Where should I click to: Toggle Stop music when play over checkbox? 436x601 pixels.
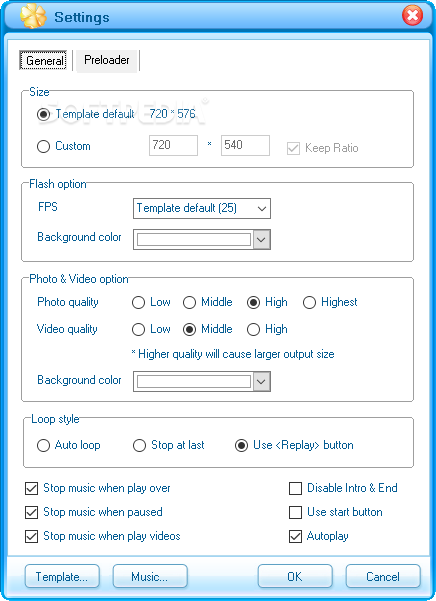coord(31,489)
